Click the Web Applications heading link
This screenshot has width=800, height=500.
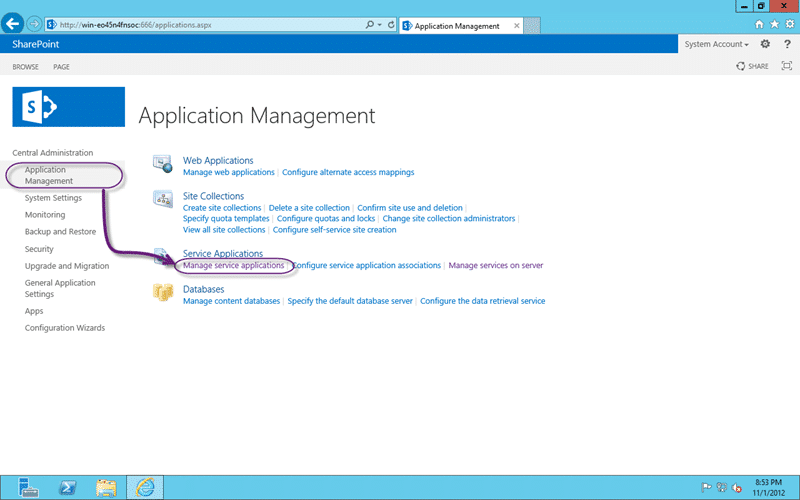point(218,160)
